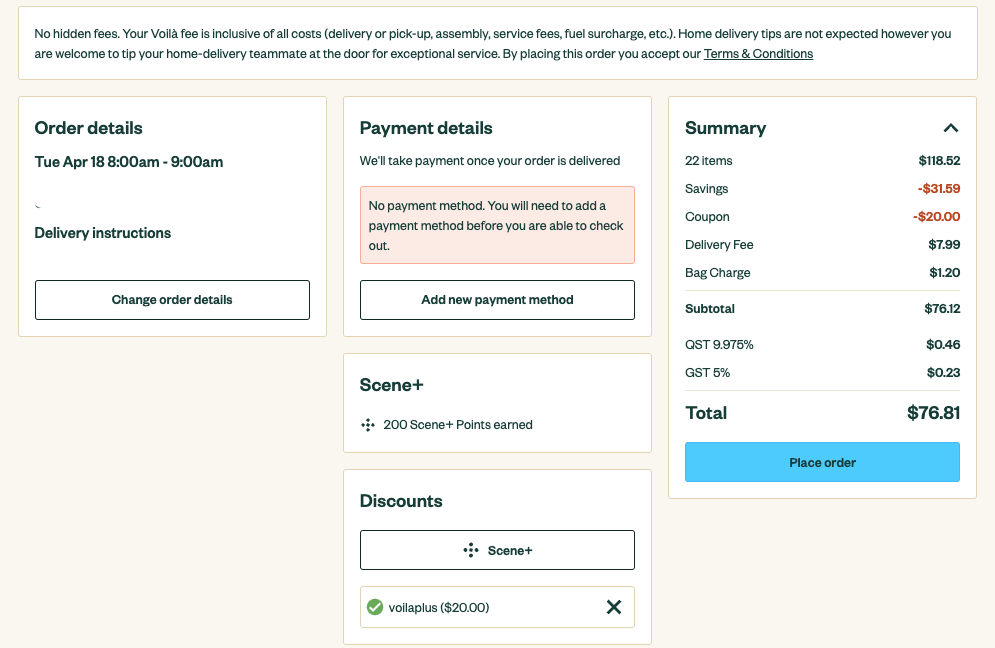Click the No payment method warning box
Screen dimensions: 995x648
coord(497,225)
